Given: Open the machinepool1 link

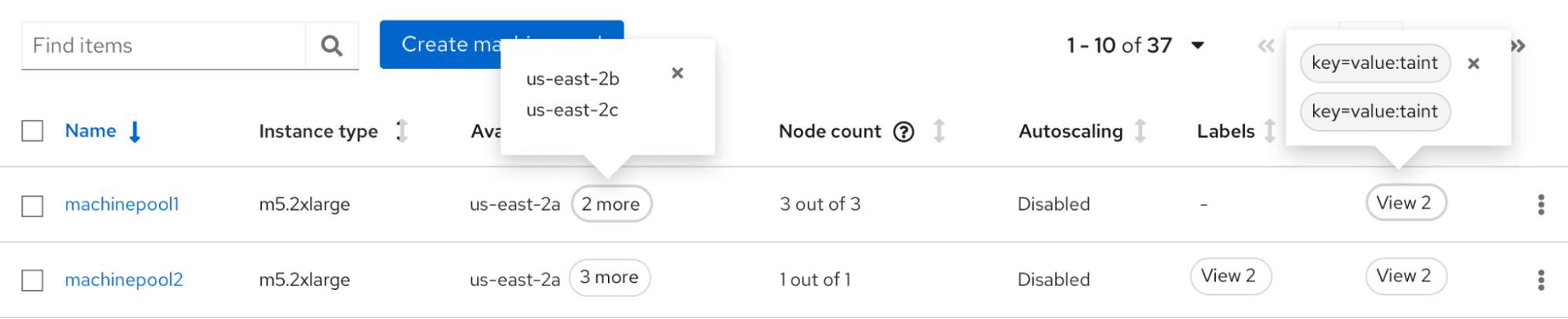Looking at the screenshot, I should [122, 205].
